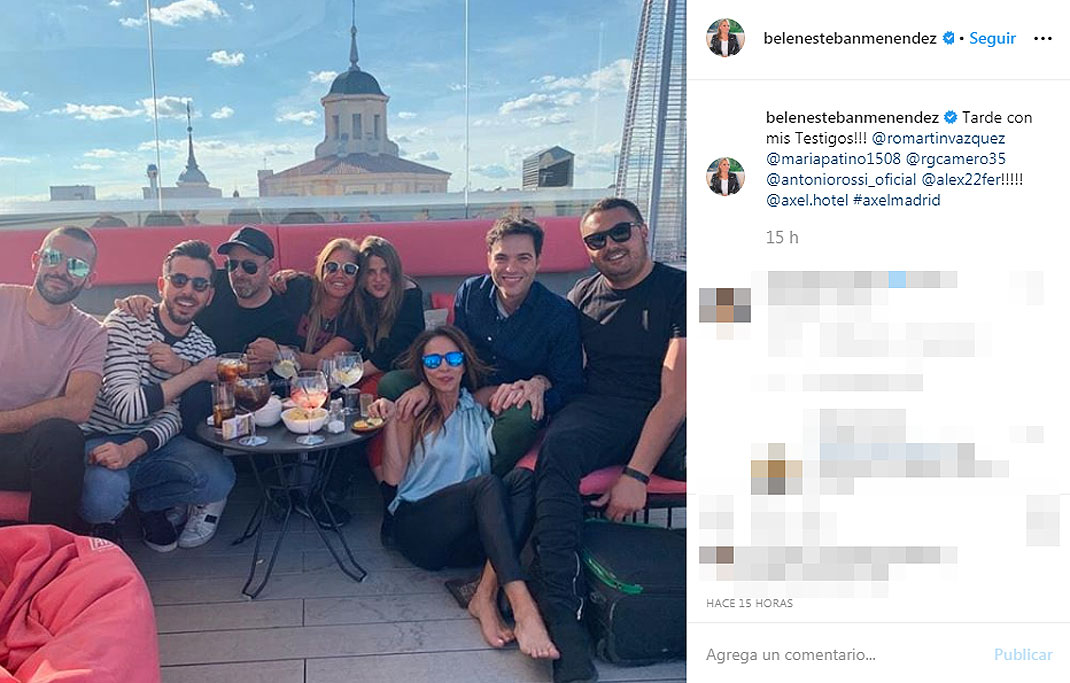1070x683 pixels.
Task: Open the @antoniorossi_oficial mention
Action: 841,179
